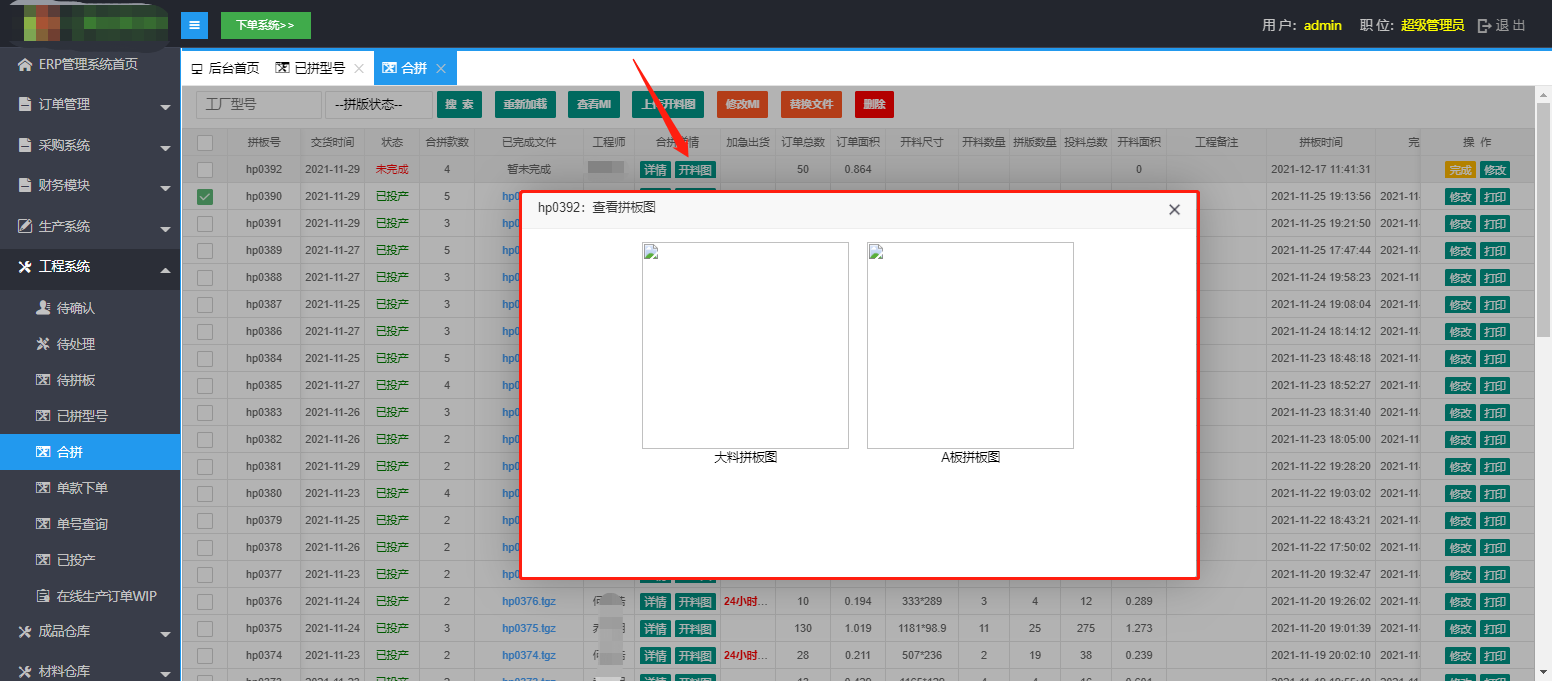Close the 已拼型号 tab with its X icon

tap(359, 69)
